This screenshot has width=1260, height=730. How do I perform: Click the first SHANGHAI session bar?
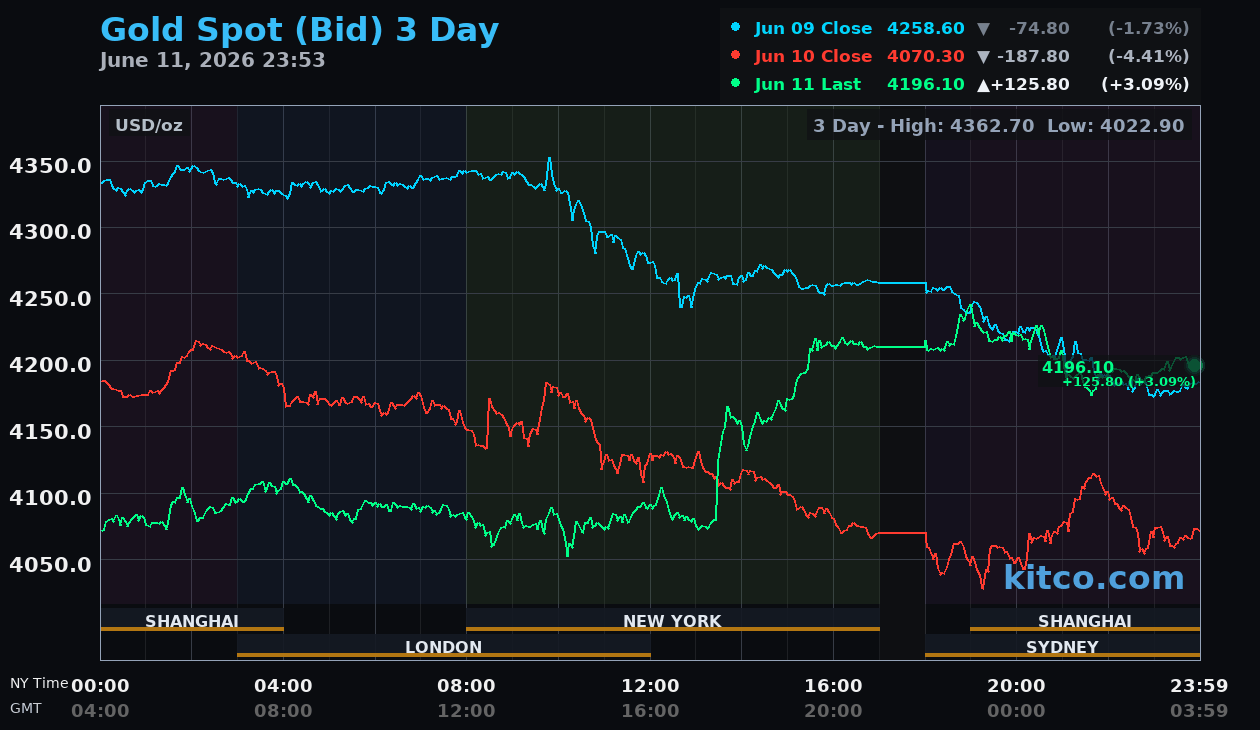coord(192,621)
